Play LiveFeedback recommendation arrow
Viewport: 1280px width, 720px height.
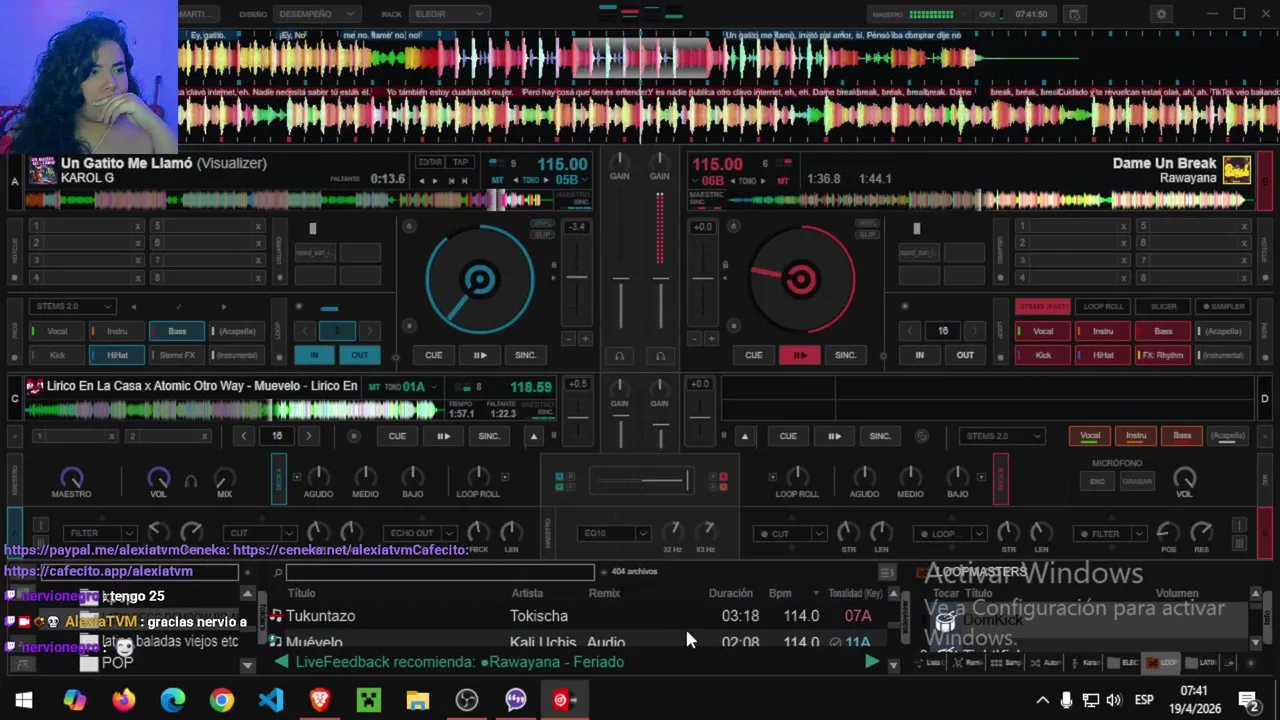tap(872, 662)
